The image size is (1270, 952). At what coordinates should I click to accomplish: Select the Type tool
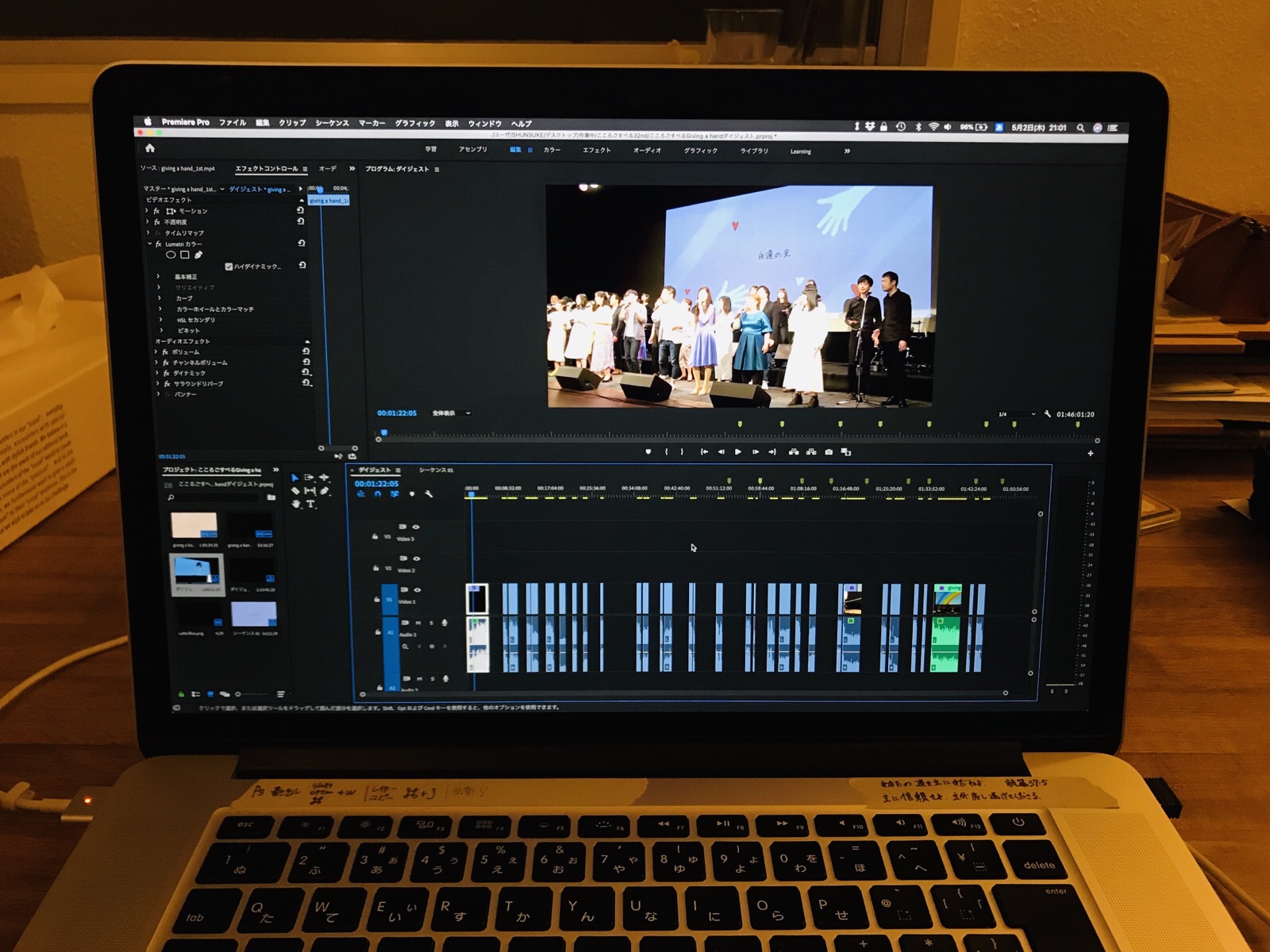311,505
